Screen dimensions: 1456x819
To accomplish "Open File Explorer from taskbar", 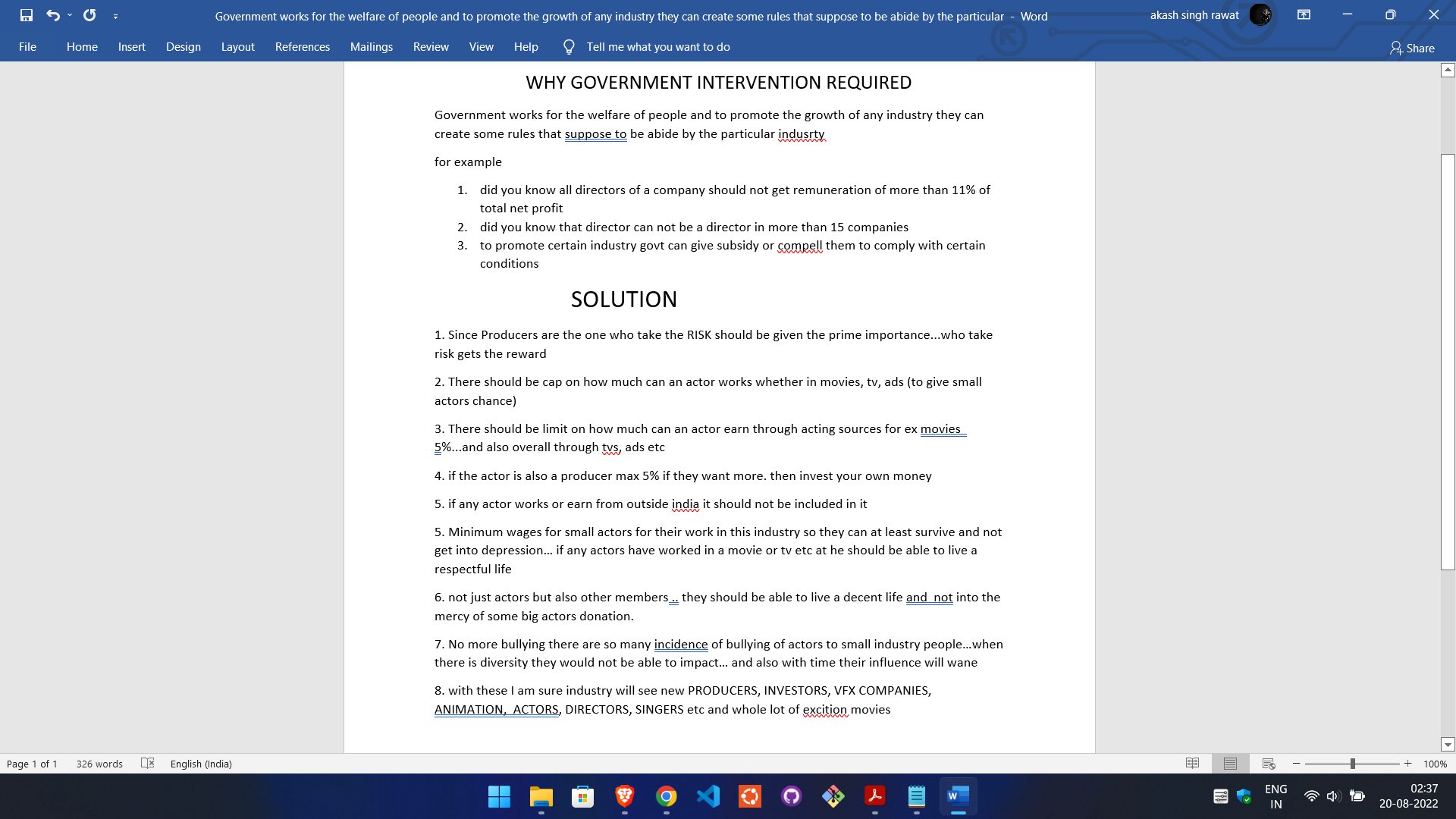I will 541,796.
